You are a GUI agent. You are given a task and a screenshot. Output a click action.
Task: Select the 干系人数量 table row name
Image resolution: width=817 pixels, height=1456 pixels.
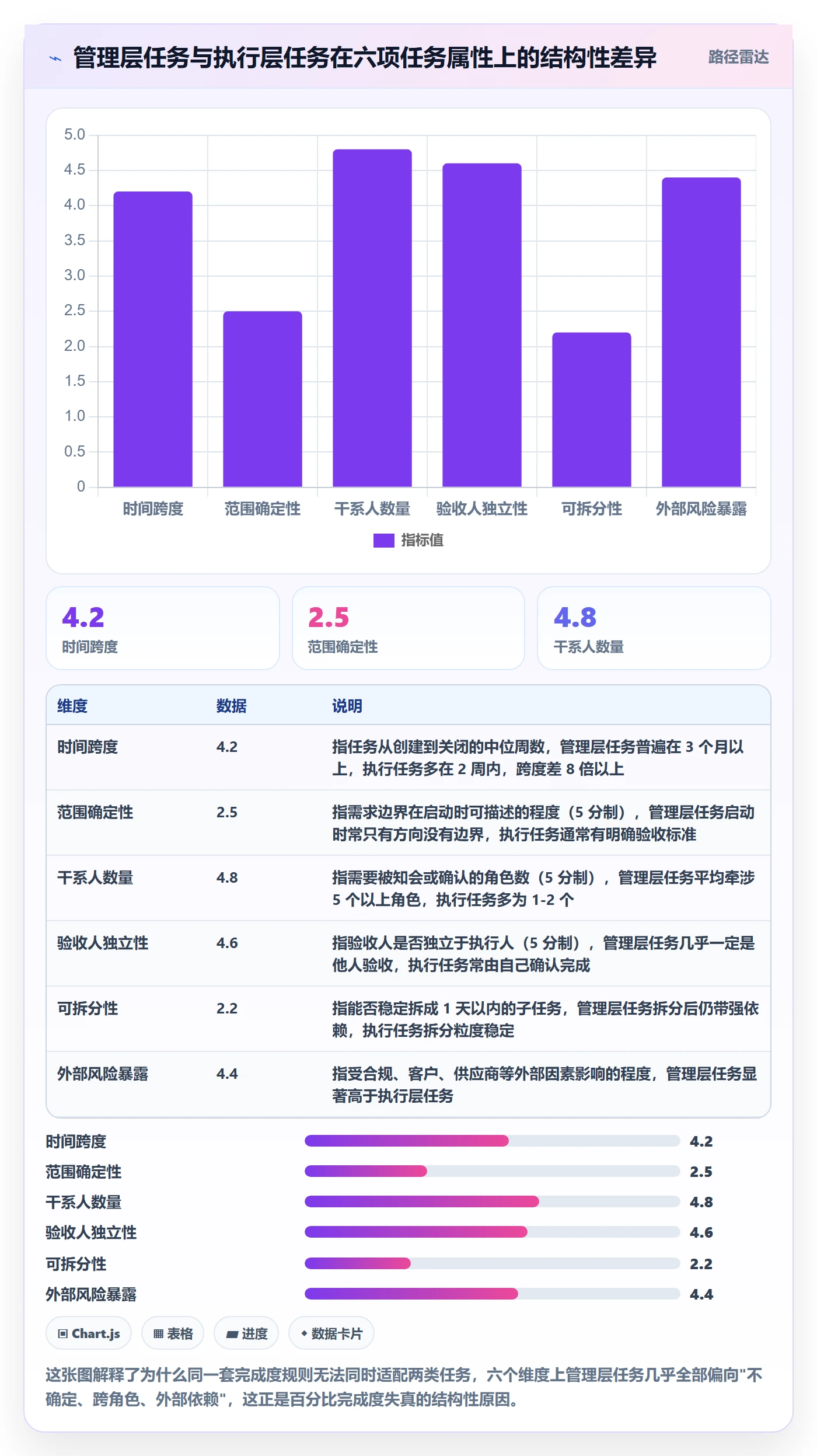point(95,877)
